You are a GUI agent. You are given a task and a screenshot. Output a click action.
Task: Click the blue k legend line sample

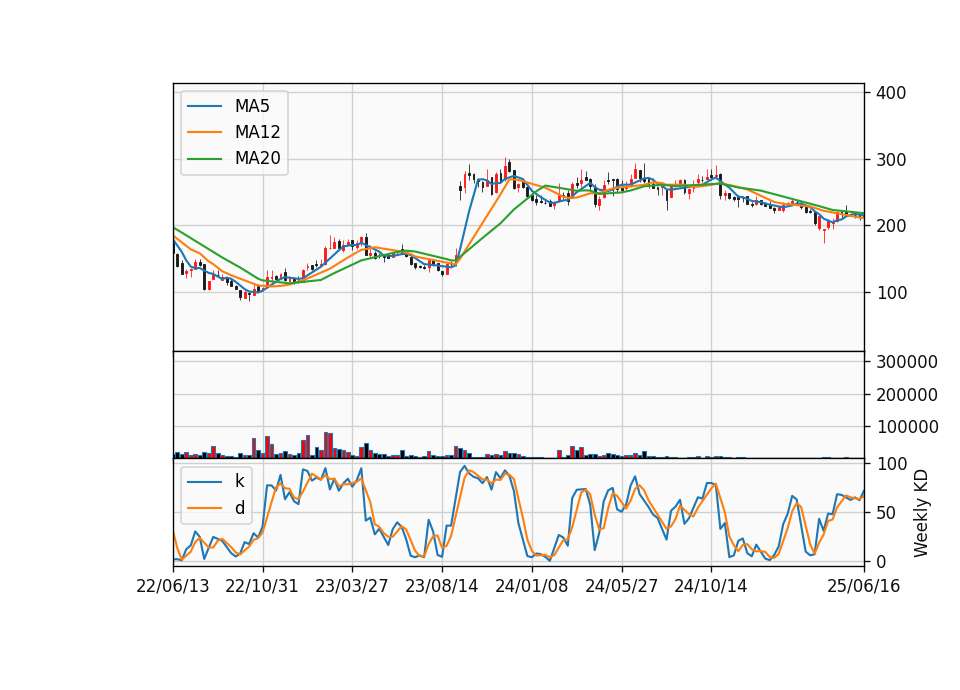tap(204, 482)
